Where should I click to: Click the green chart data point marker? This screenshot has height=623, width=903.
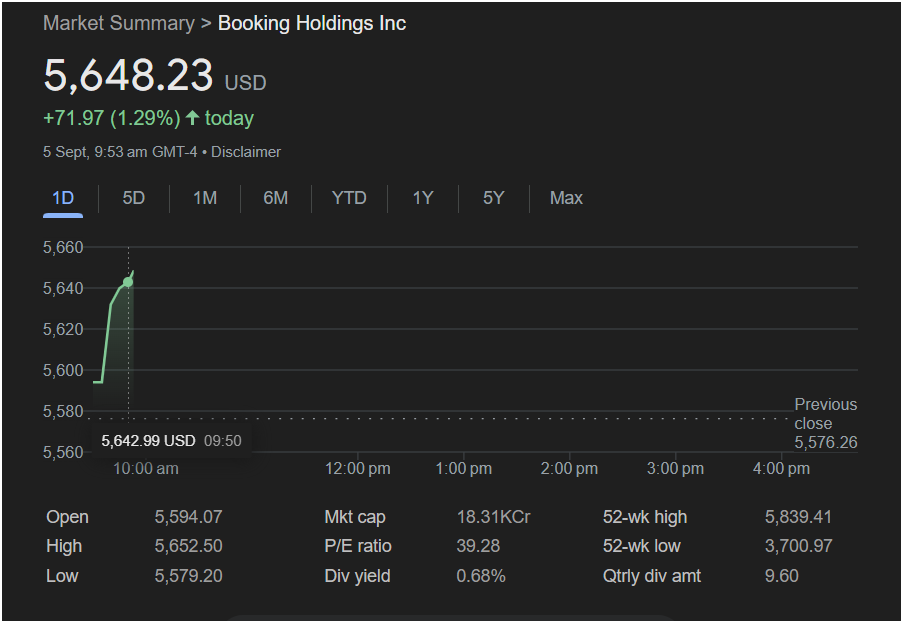(128, 282)
